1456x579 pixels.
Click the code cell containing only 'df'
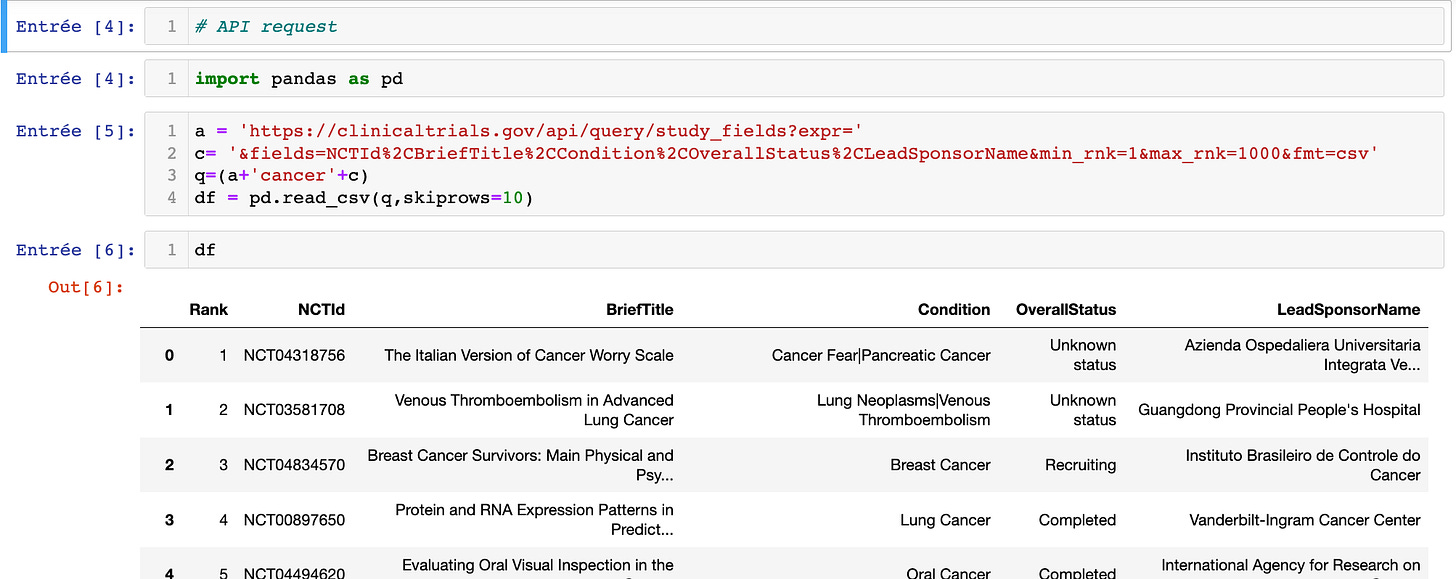point(794,250)
